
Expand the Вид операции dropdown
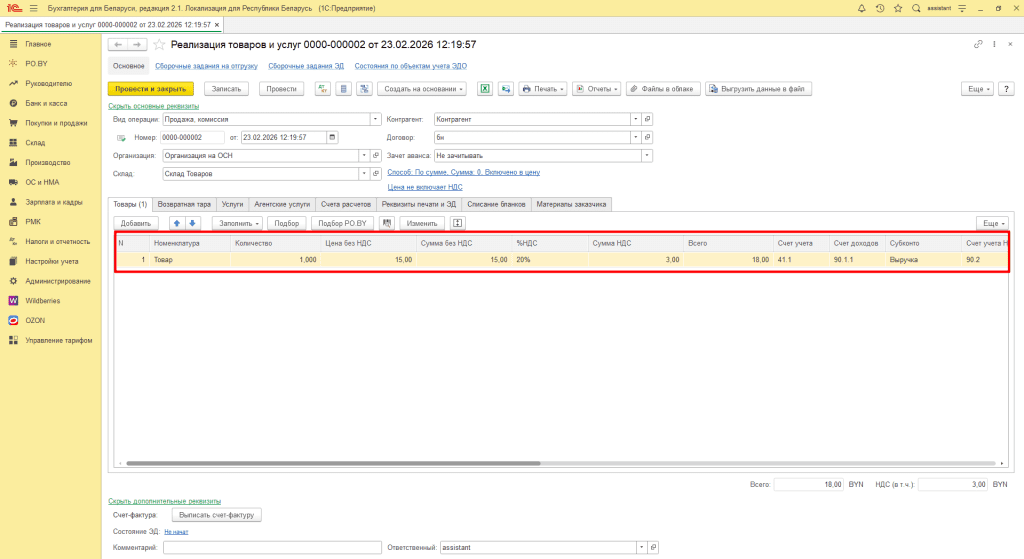pos(364,119)
